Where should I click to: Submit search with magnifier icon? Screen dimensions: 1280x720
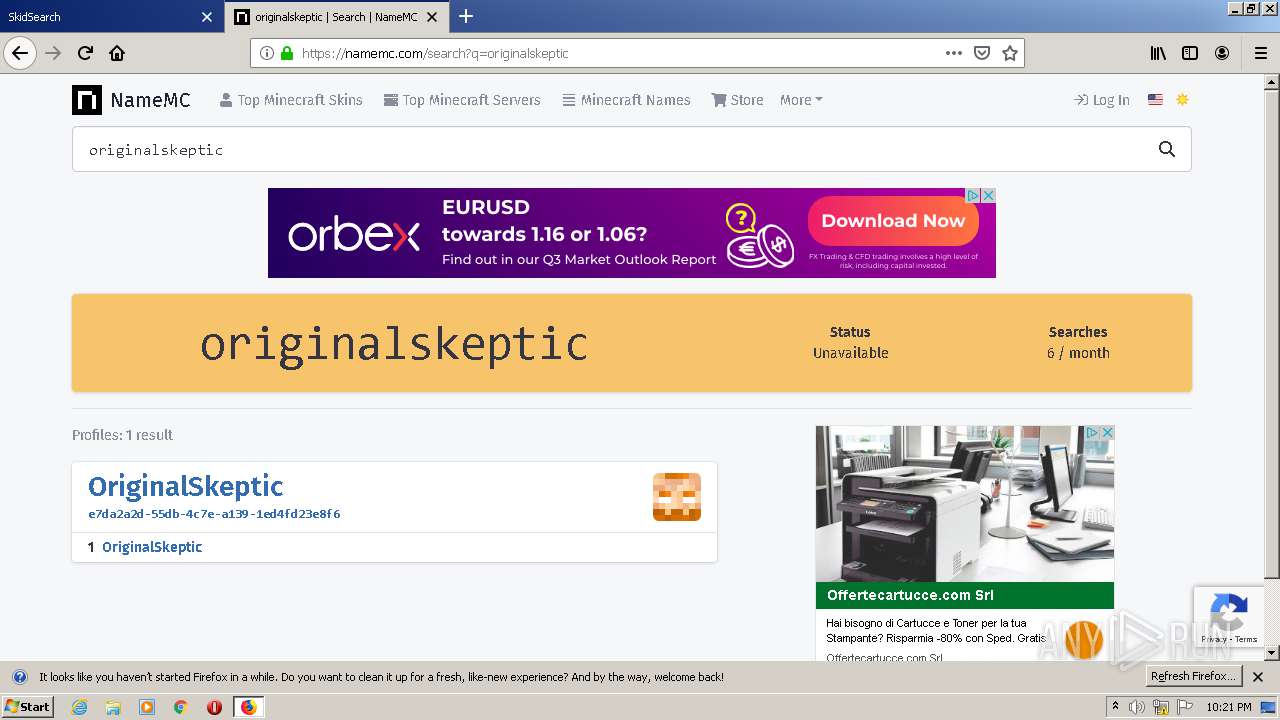coord(1166,149)
